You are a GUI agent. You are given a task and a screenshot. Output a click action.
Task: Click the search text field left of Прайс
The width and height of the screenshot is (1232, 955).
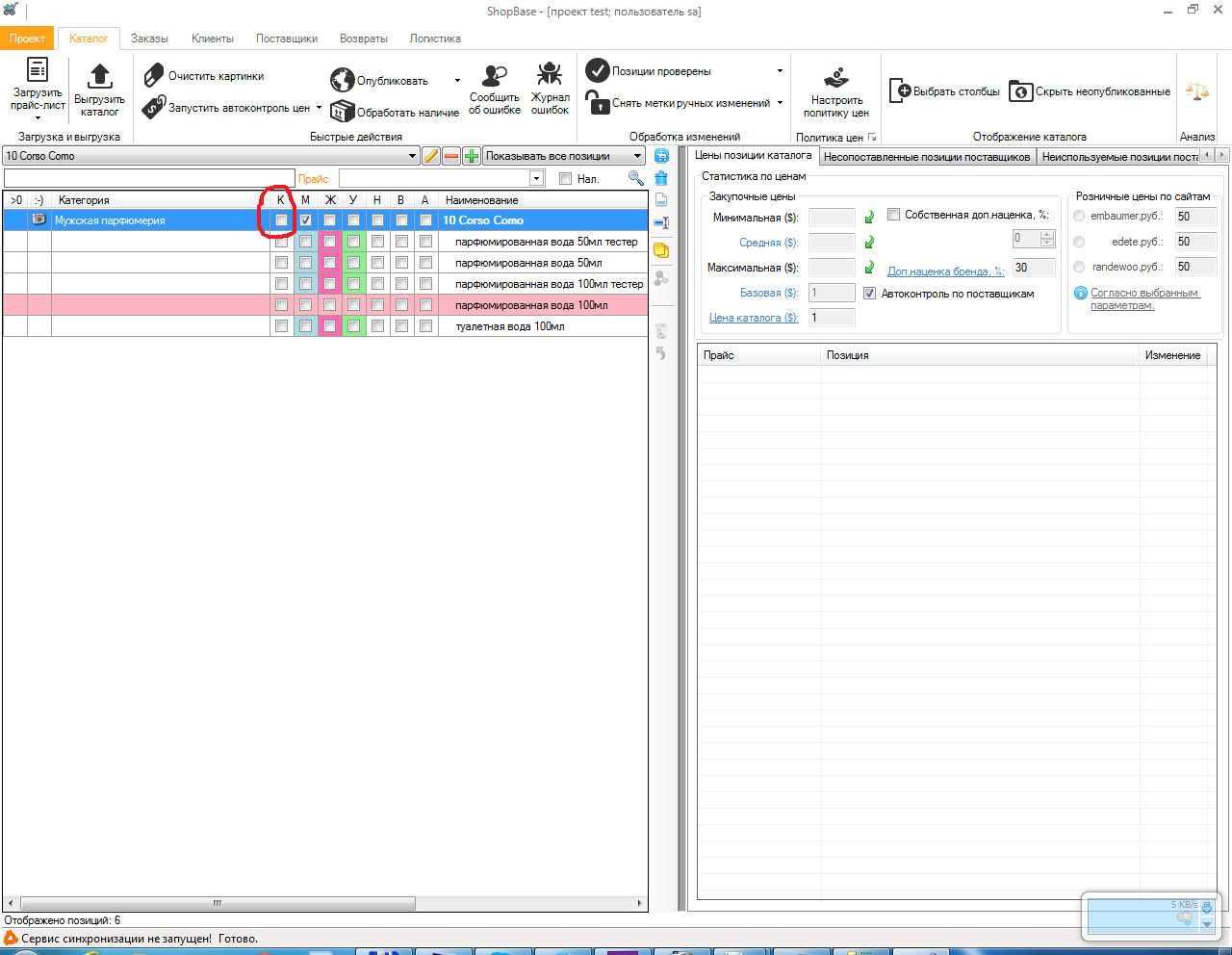click(149, 179)
